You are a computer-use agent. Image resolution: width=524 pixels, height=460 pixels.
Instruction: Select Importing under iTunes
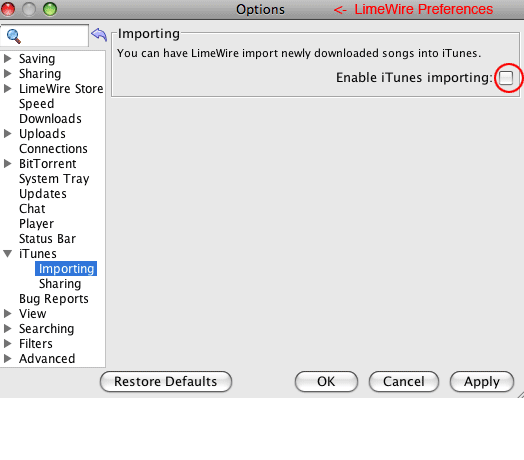click(66, 269)
